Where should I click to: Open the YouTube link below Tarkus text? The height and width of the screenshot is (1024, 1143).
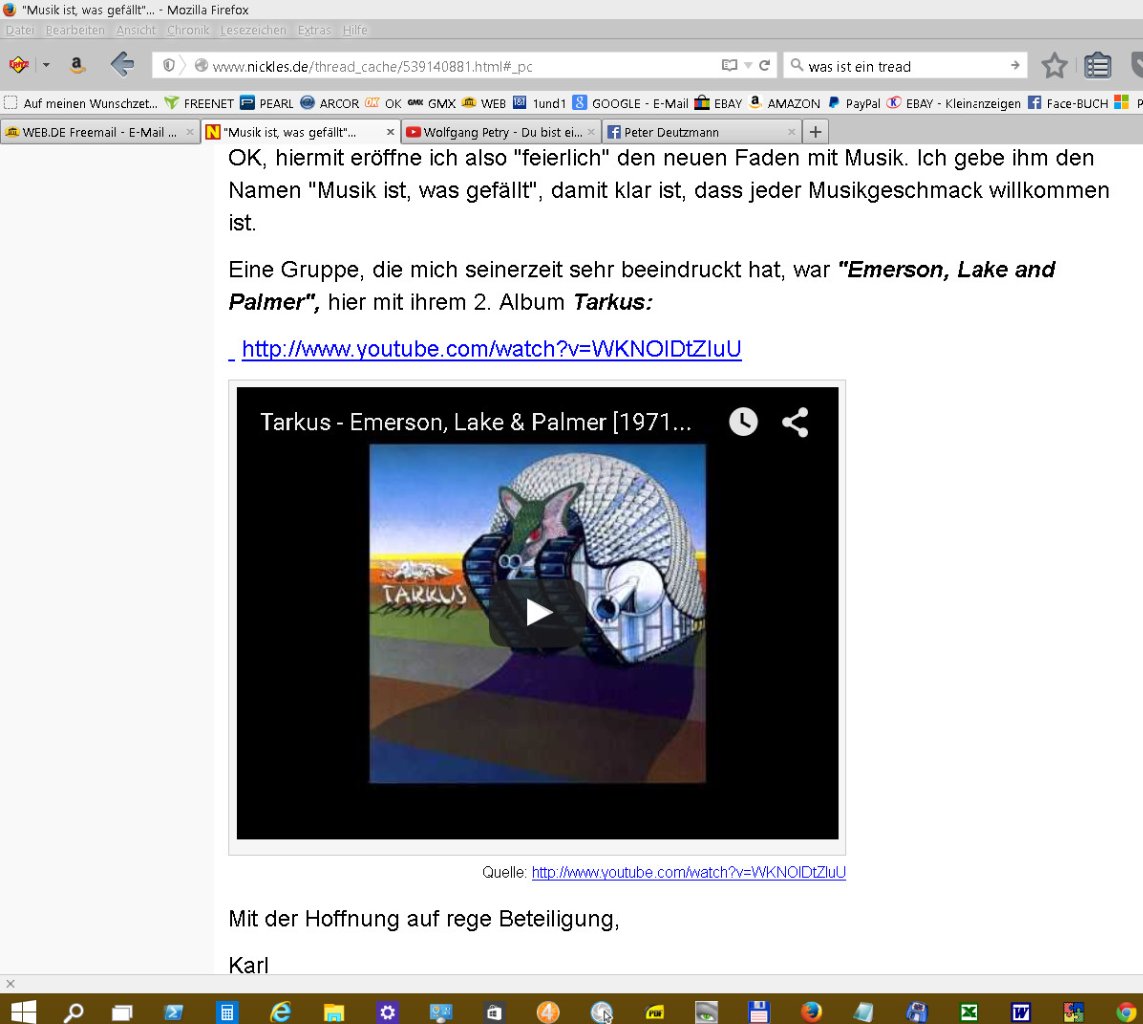pos(491,348)
